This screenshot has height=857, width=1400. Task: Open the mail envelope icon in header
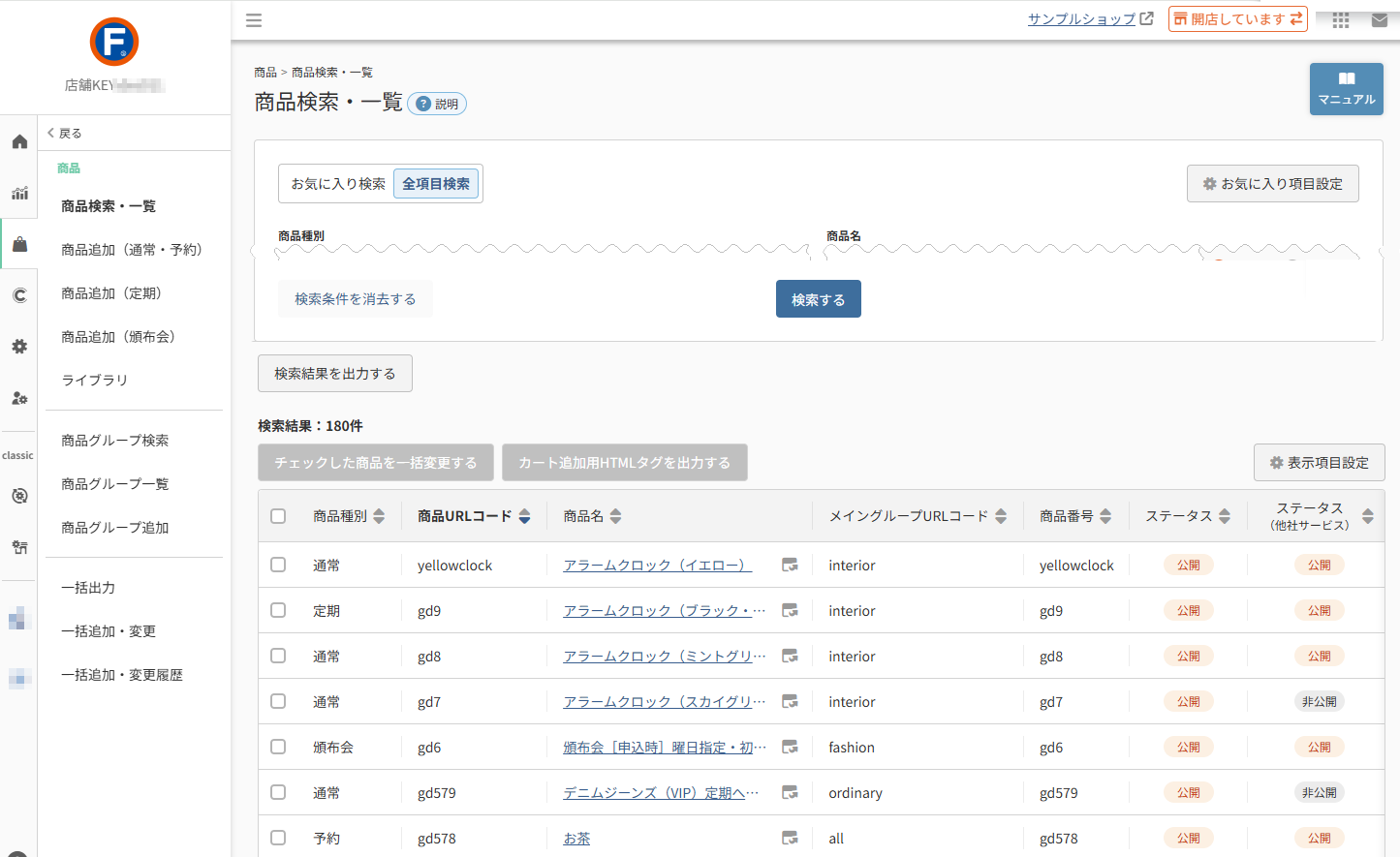(x=1380, y=20)
